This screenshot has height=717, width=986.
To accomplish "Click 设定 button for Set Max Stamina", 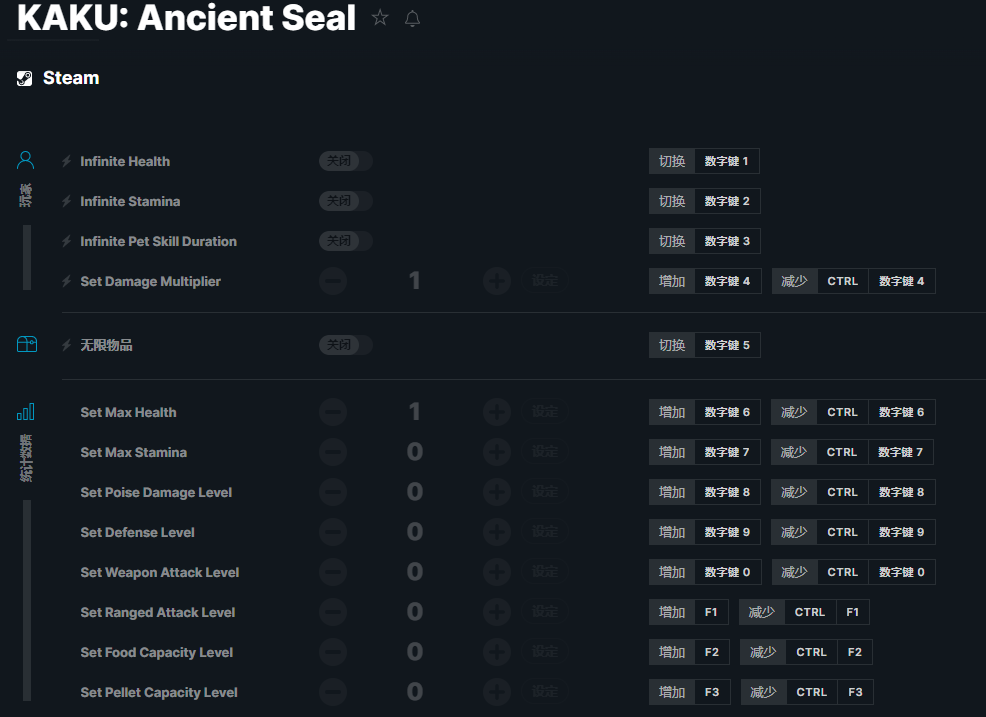I will [x=545, y=452].
